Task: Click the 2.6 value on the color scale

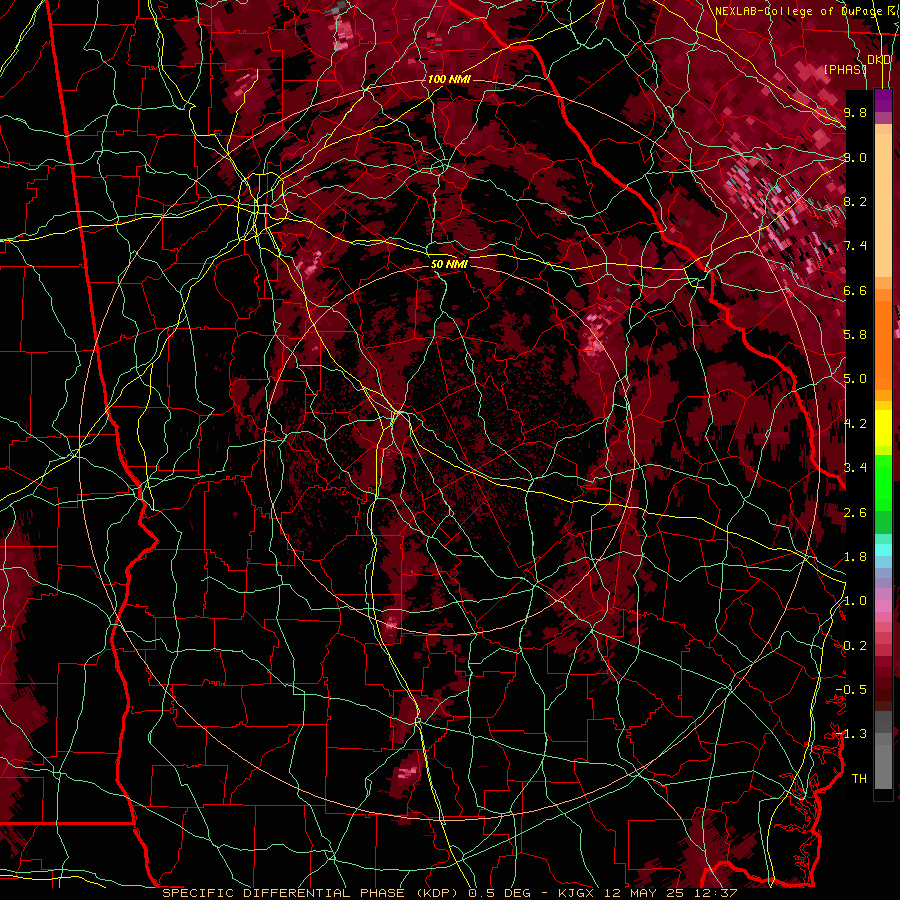Action: click(x=855, y=513)
